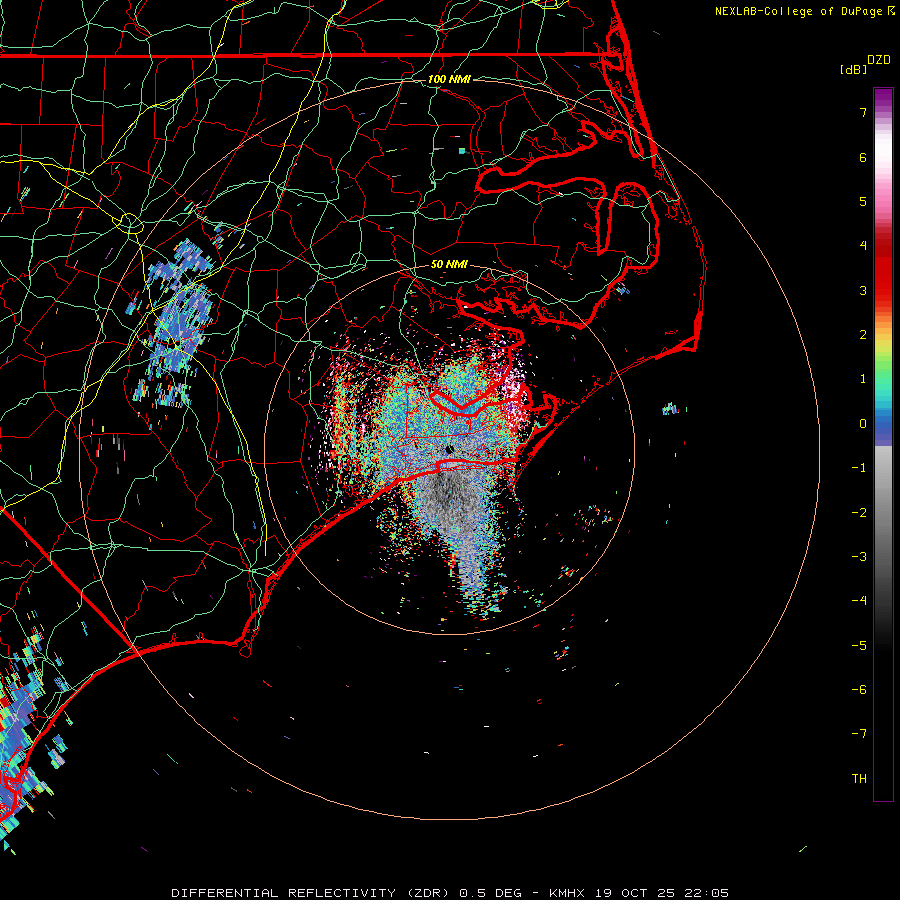Click the NEXLAB-College of DuPage watermark text
900x900 pixels.
click(804, 11)
